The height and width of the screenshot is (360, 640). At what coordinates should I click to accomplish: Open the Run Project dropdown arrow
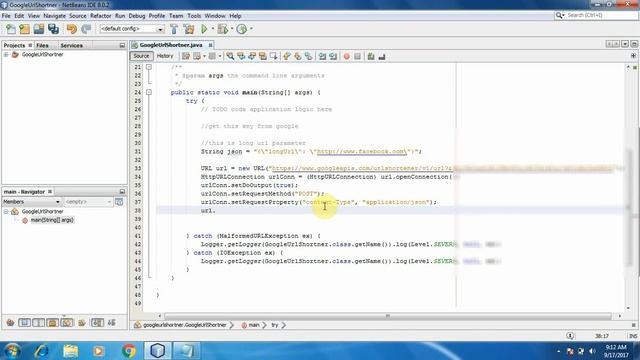tap(212, 29)
